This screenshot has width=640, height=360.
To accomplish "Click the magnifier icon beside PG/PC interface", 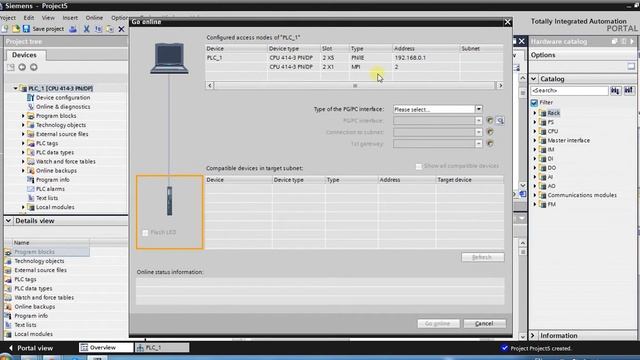I will [x=500, y=120].
